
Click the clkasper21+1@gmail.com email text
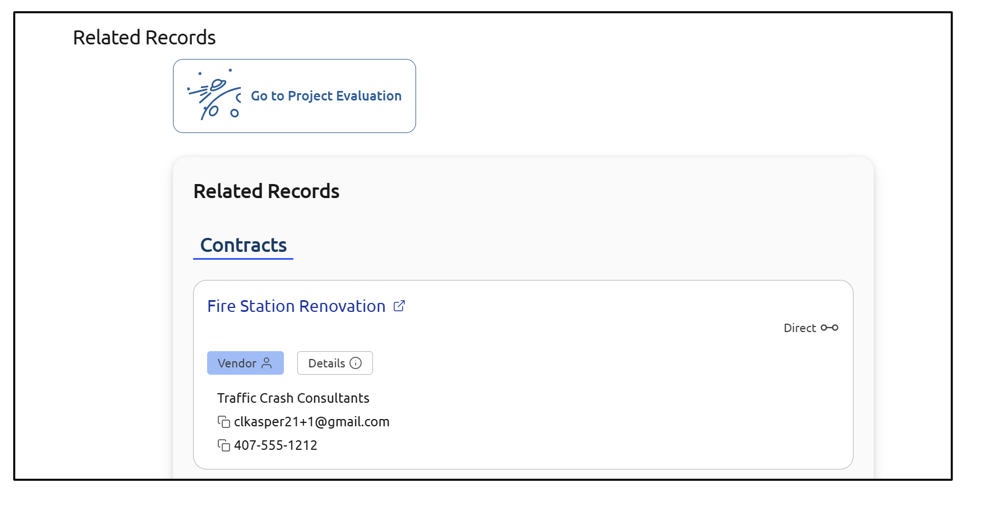[x=311, y=422]
